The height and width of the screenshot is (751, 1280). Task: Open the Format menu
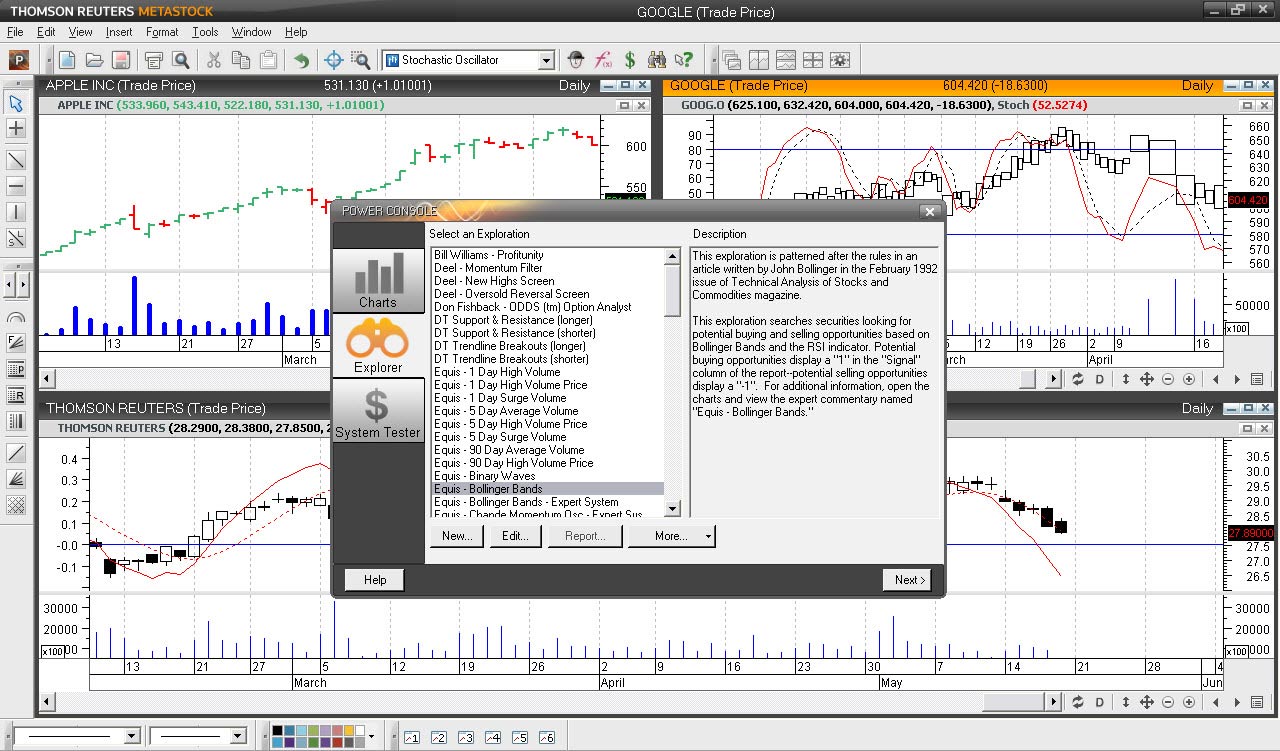pos(162,32)
